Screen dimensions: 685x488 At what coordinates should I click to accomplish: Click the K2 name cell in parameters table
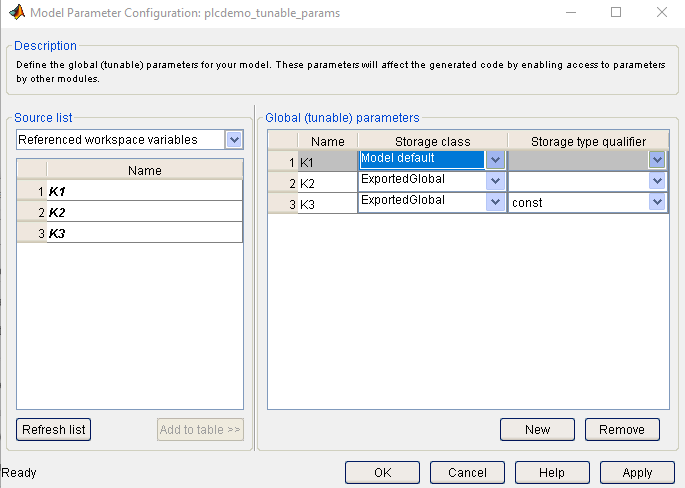(327, 182)
